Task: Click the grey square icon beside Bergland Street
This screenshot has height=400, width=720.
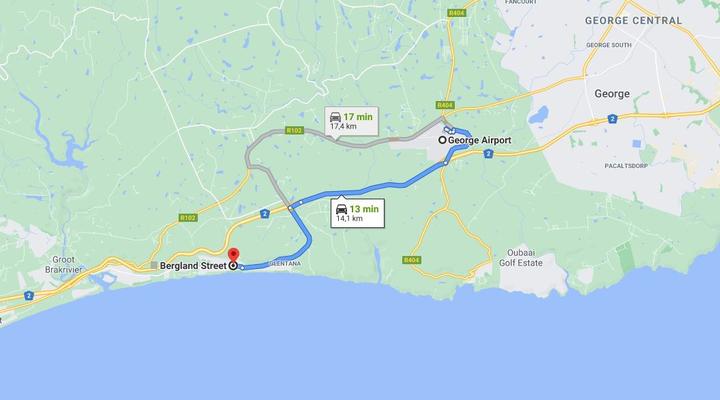Action: click(154, 265)
